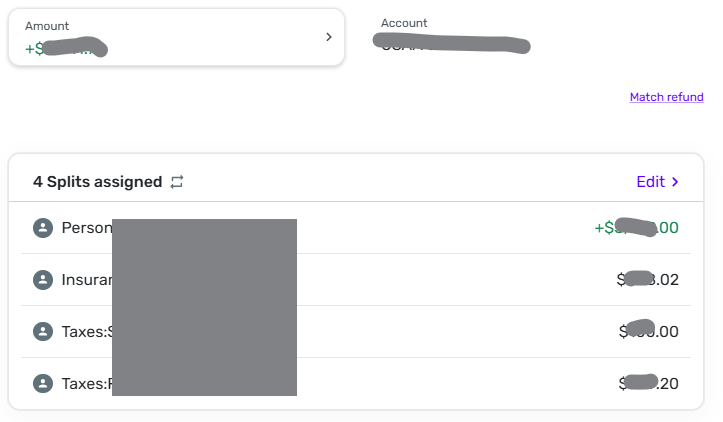Select the Account field value
Image resolution: width=723 pixels, height=422 pixels.
450,44
